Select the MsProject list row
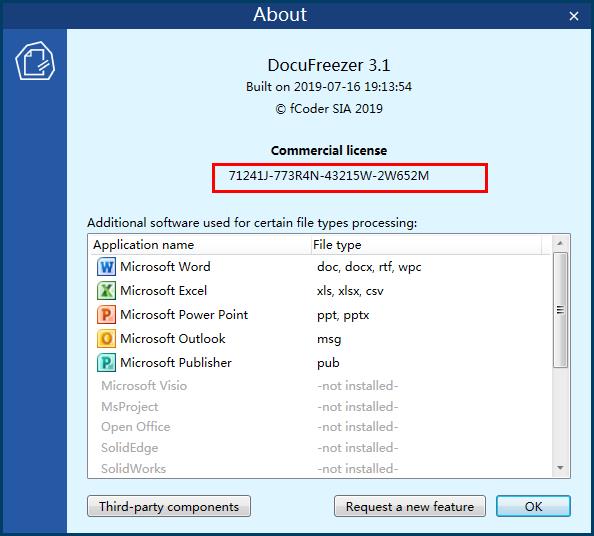This screenshot has height=536, width=594. (320, 407)
